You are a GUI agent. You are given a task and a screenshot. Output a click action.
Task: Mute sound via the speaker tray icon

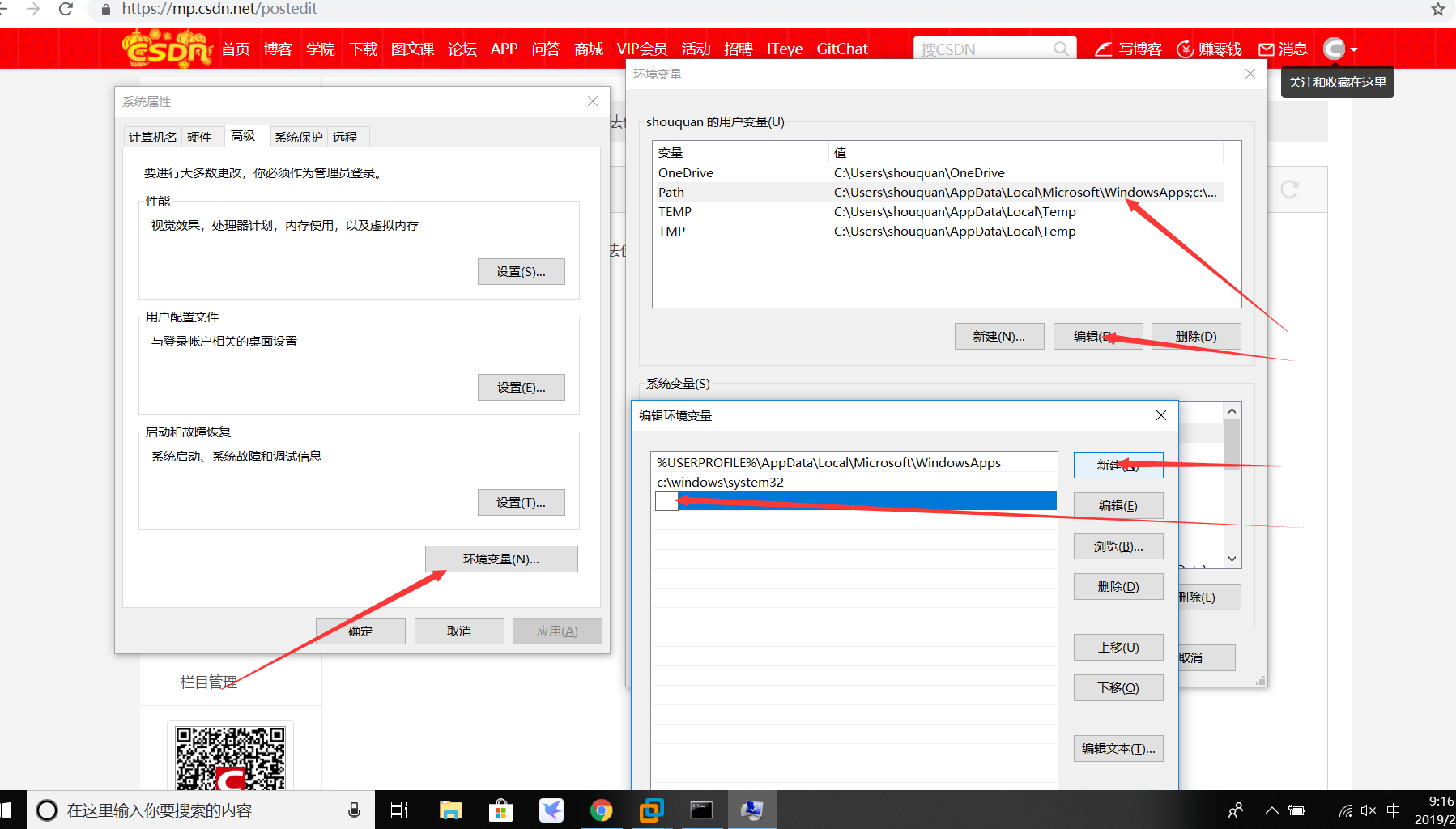click(x=1368, y=810)
